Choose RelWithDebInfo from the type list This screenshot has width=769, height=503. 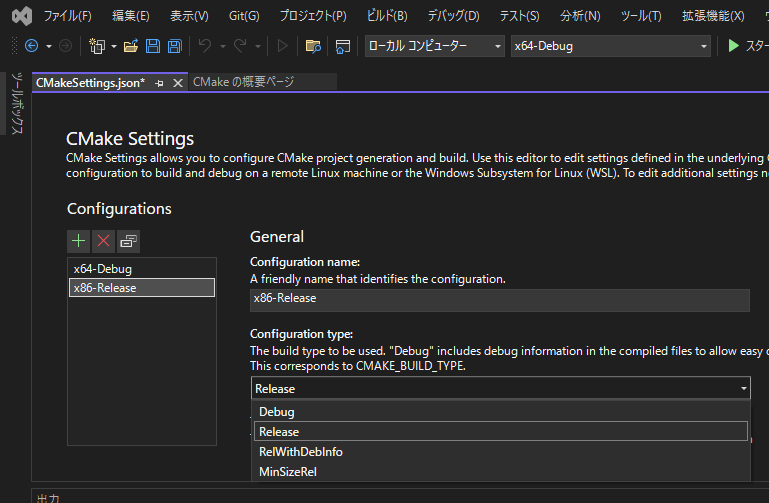click(x=501, y=452)
